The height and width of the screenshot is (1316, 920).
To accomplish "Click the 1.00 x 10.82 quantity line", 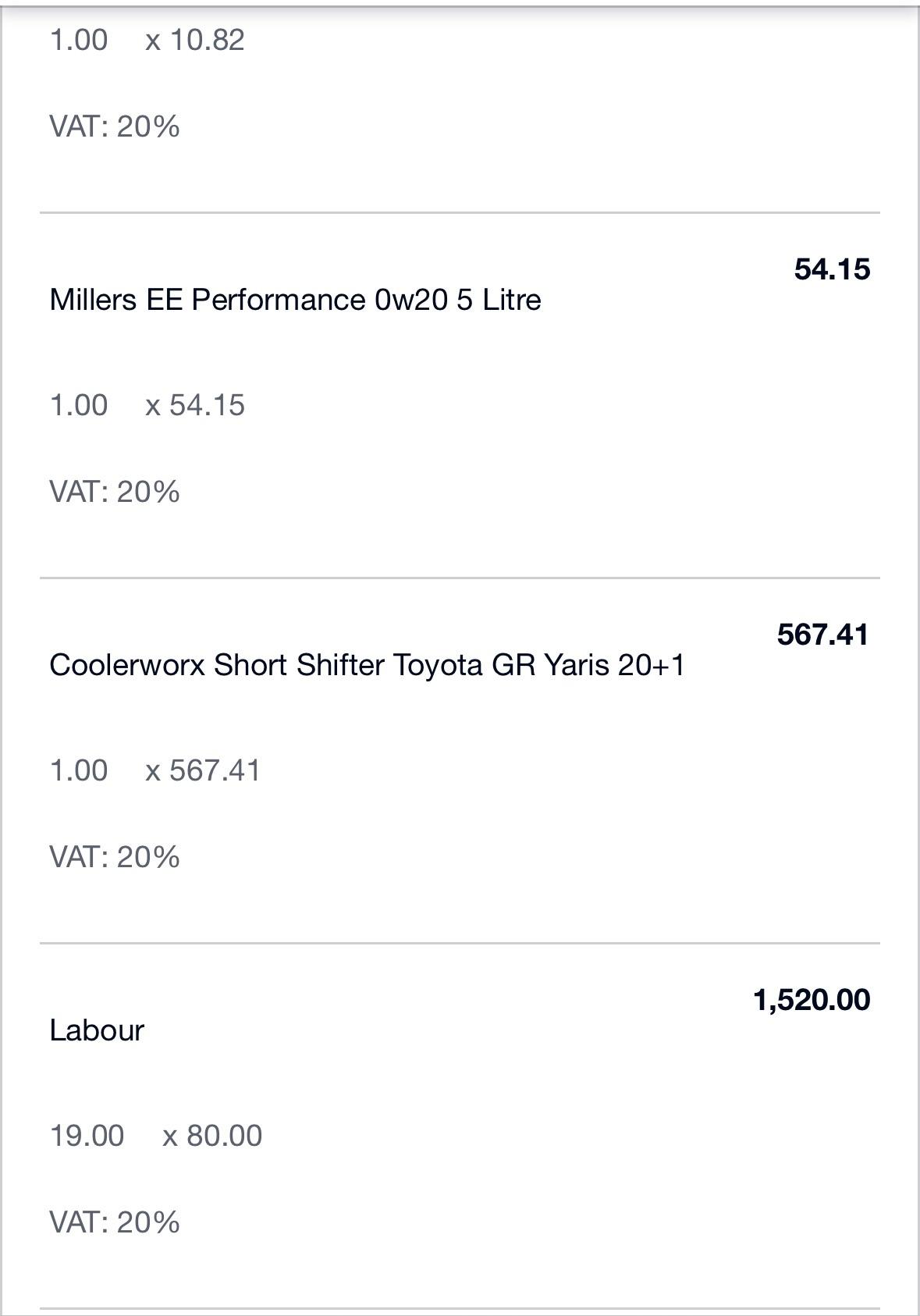I will tap(147, 40).
